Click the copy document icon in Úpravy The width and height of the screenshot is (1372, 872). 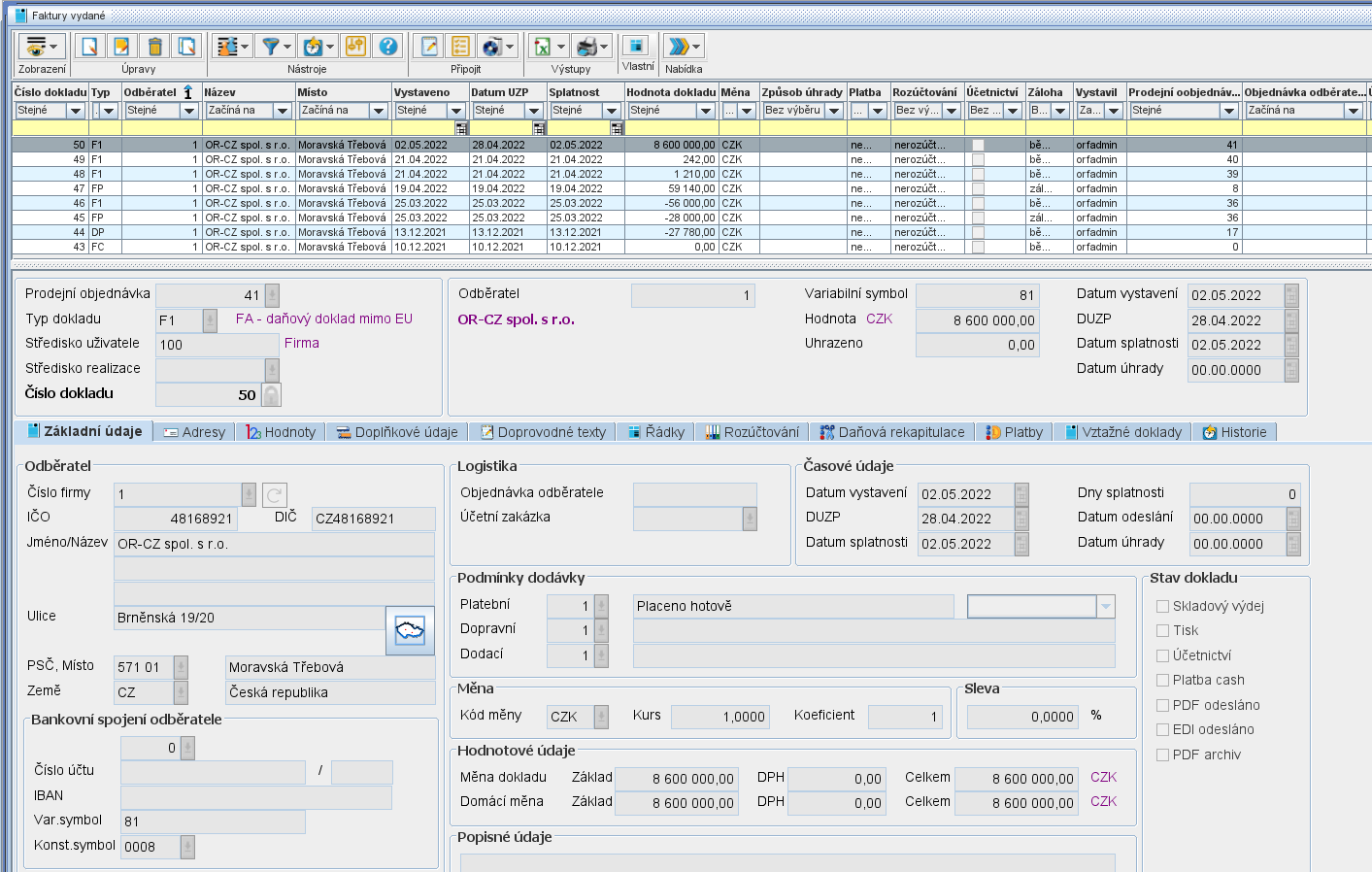(x=186, y=47)
